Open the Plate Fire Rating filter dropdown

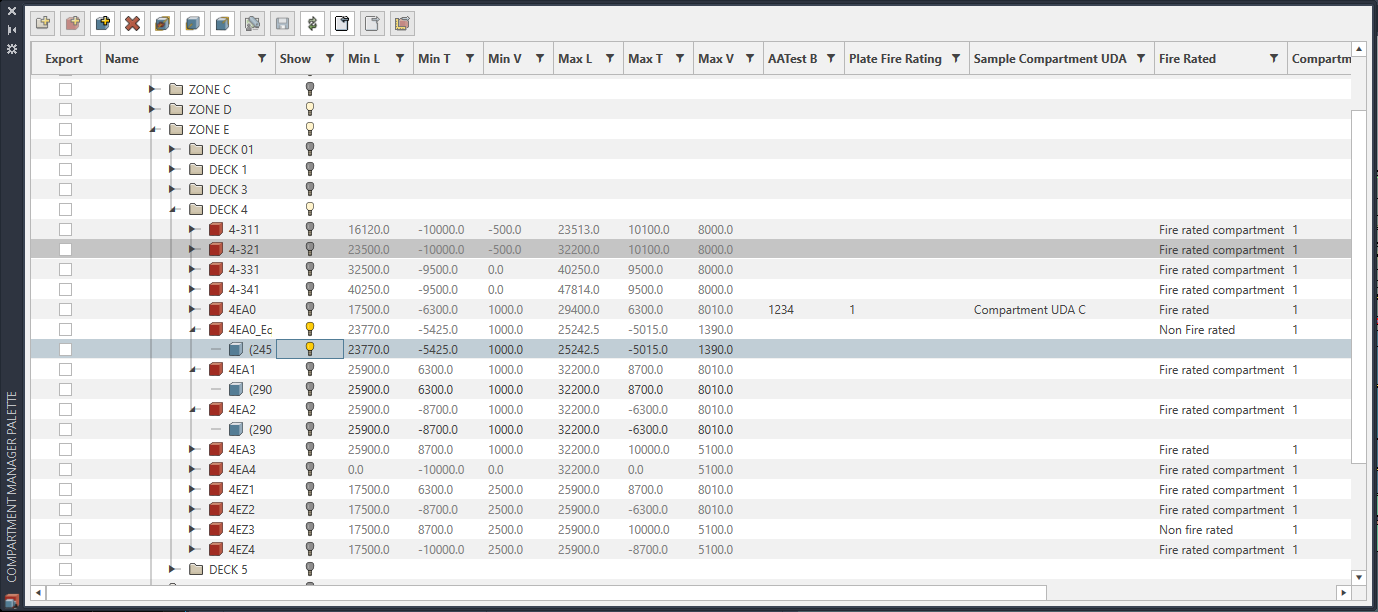point(956,59)
